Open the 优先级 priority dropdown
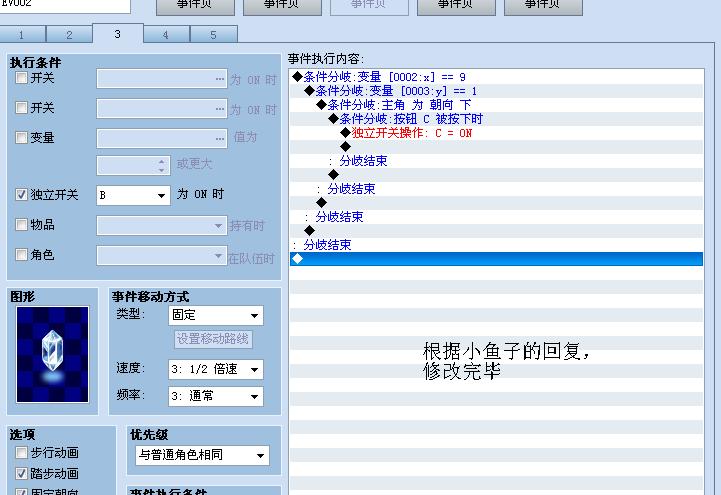Viewport: 721px width, 495px height. [x=202, y=455]
